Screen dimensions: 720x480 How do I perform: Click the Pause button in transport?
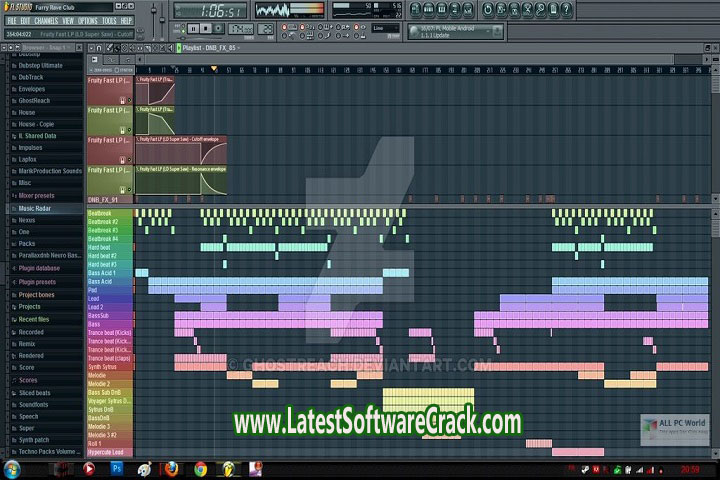coord(194,29)
